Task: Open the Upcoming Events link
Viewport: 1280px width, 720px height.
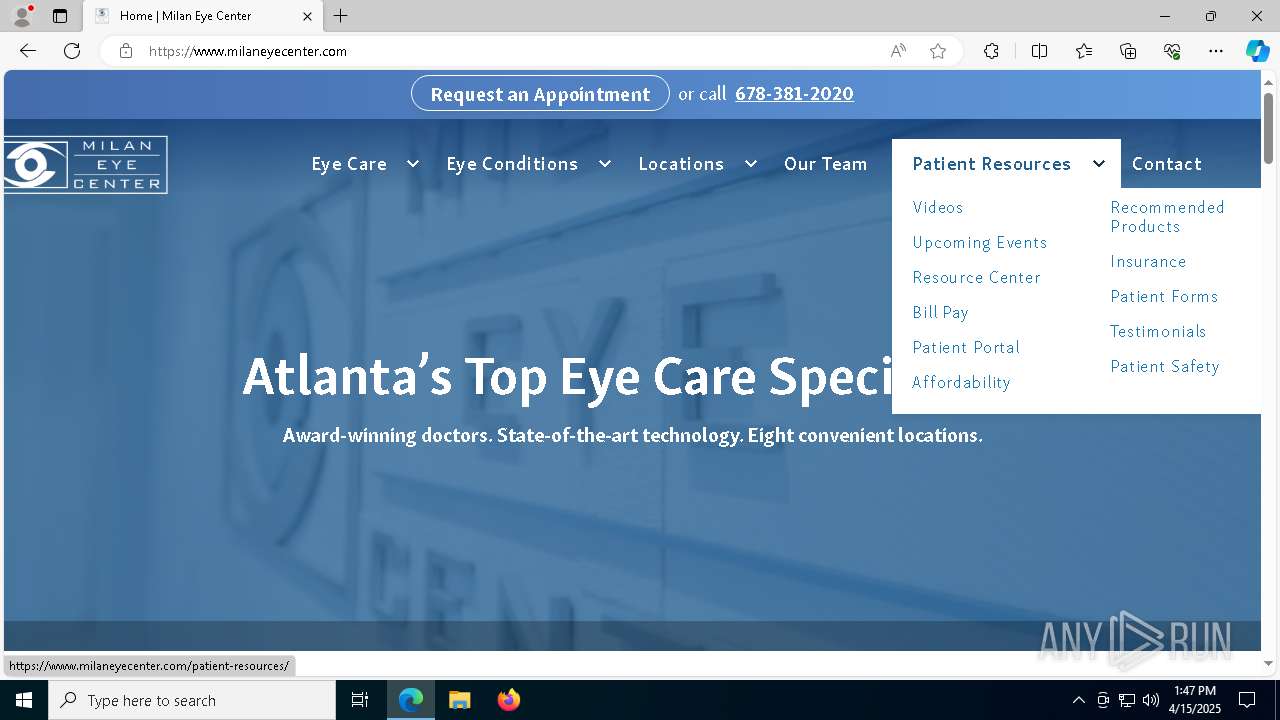Action: pos(980,242)
